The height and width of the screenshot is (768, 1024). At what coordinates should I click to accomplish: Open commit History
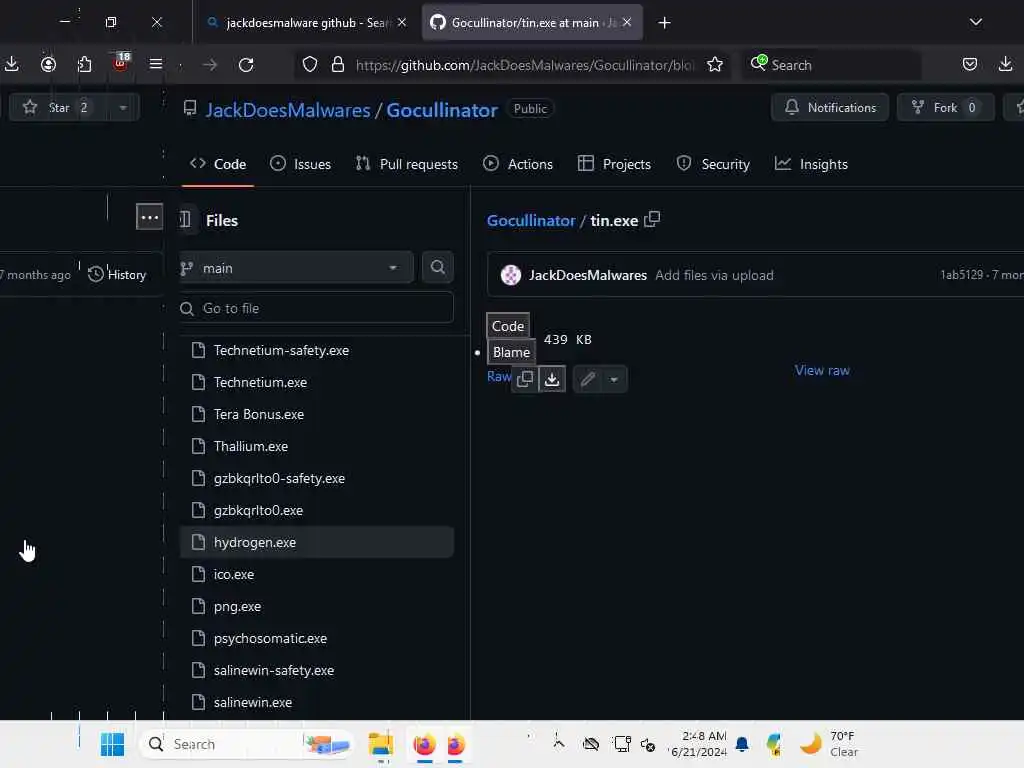point(118,274)
